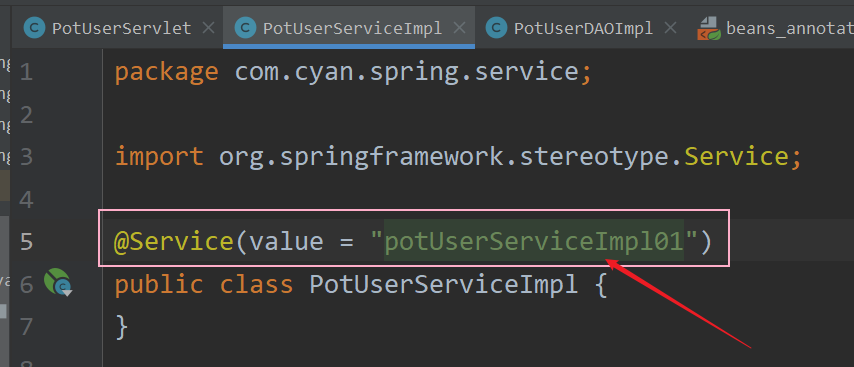
Task: Click the XML file icon on beans_annotat tab
Action: coord(708,28)
